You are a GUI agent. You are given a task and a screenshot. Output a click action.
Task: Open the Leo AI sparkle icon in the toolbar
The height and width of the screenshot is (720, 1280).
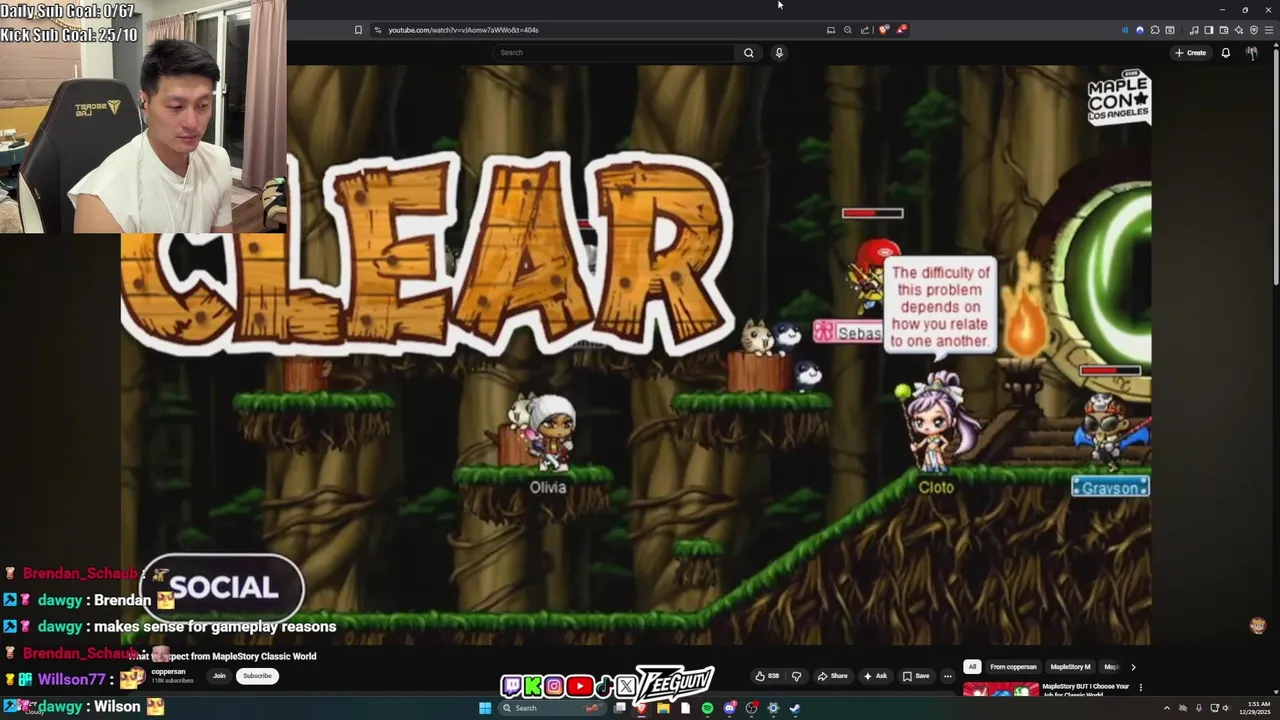pyautogui.click(x=1239, y=30)
